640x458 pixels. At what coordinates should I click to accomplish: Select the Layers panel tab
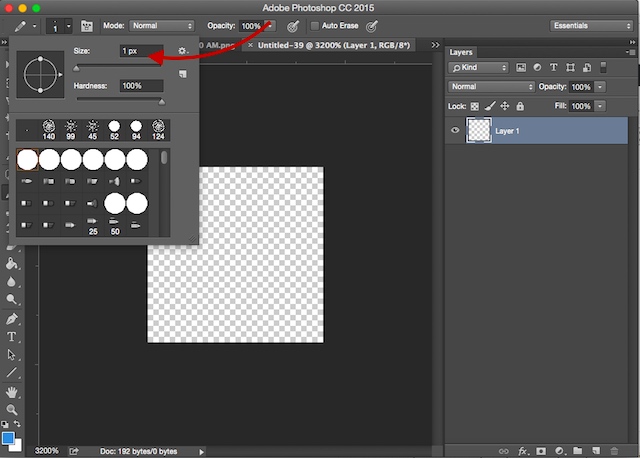point(461,51)
